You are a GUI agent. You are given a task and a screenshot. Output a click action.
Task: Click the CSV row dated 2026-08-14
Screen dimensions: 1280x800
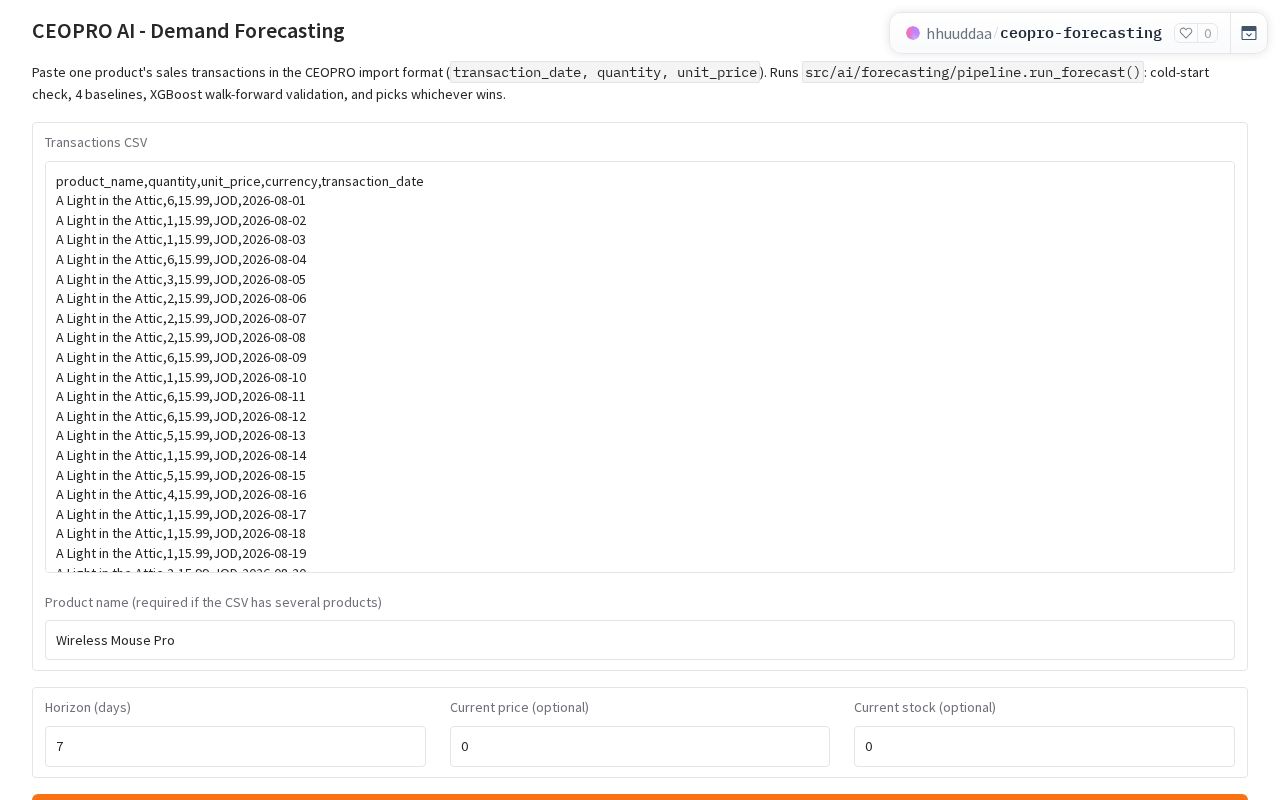[x=181, y=455]
